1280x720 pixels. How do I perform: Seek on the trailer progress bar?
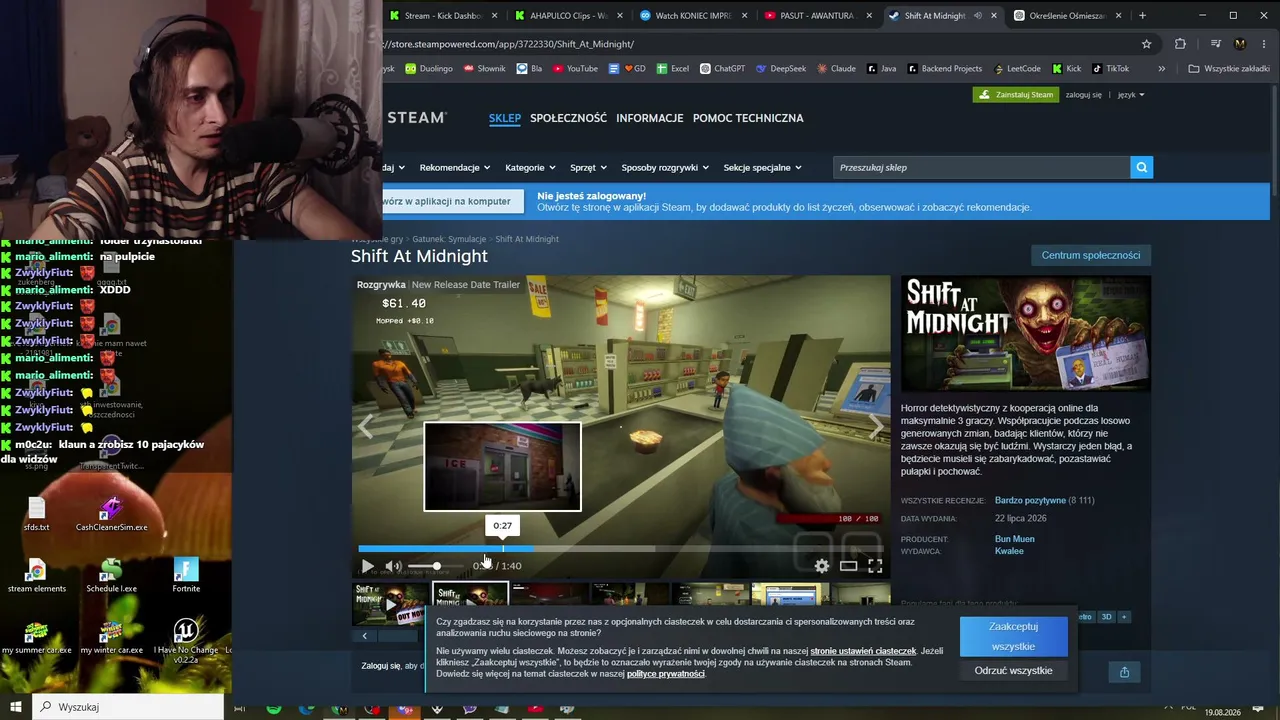coord(621,548)
